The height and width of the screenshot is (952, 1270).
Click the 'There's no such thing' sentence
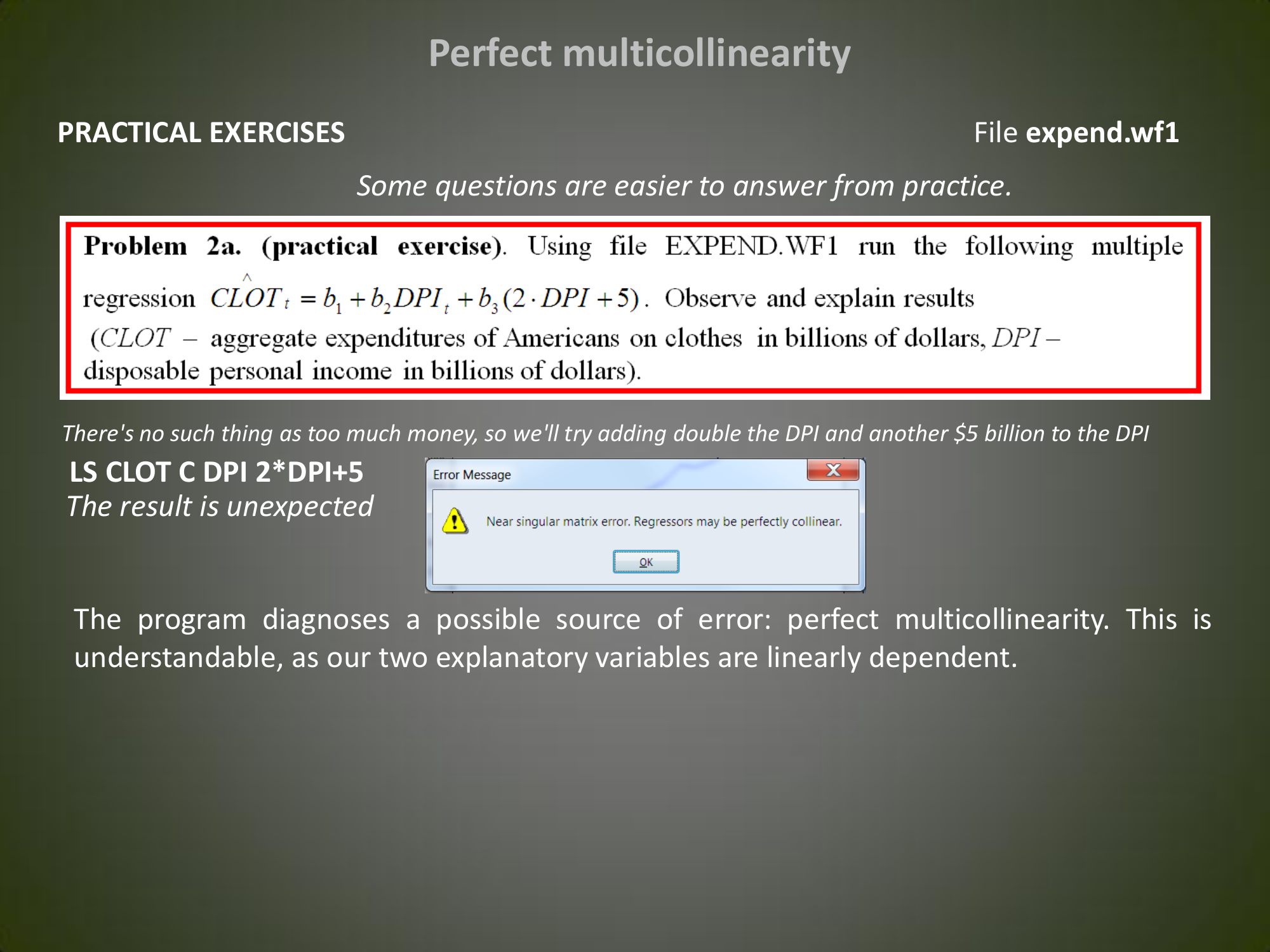point(605,433)
